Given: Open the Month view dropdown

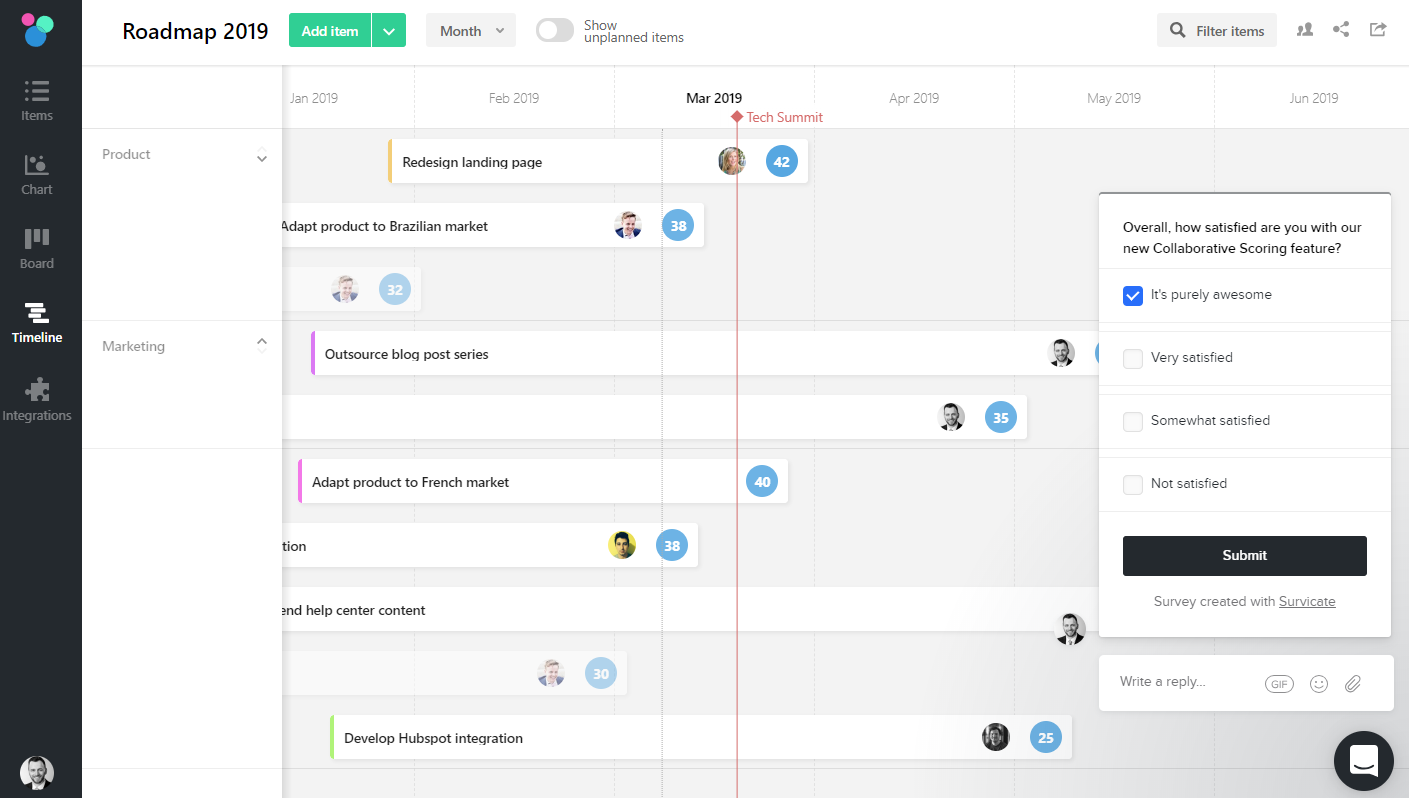Looking at the screenshot, I should [470, 30].
